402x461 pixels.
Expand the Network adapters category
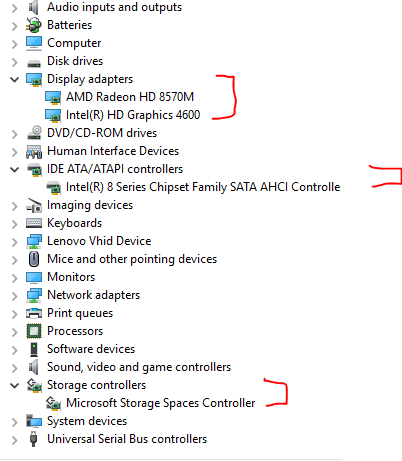pos(14,295)
